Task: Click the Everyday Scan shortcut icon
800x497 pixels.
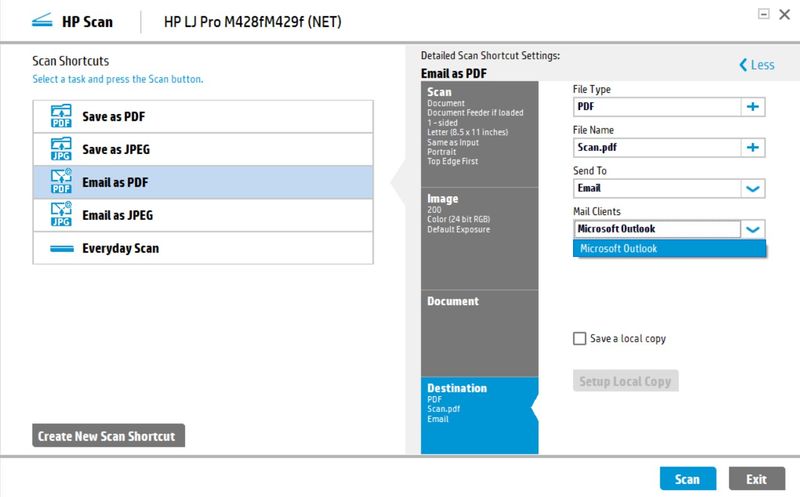Action: (x=62, y=248)
